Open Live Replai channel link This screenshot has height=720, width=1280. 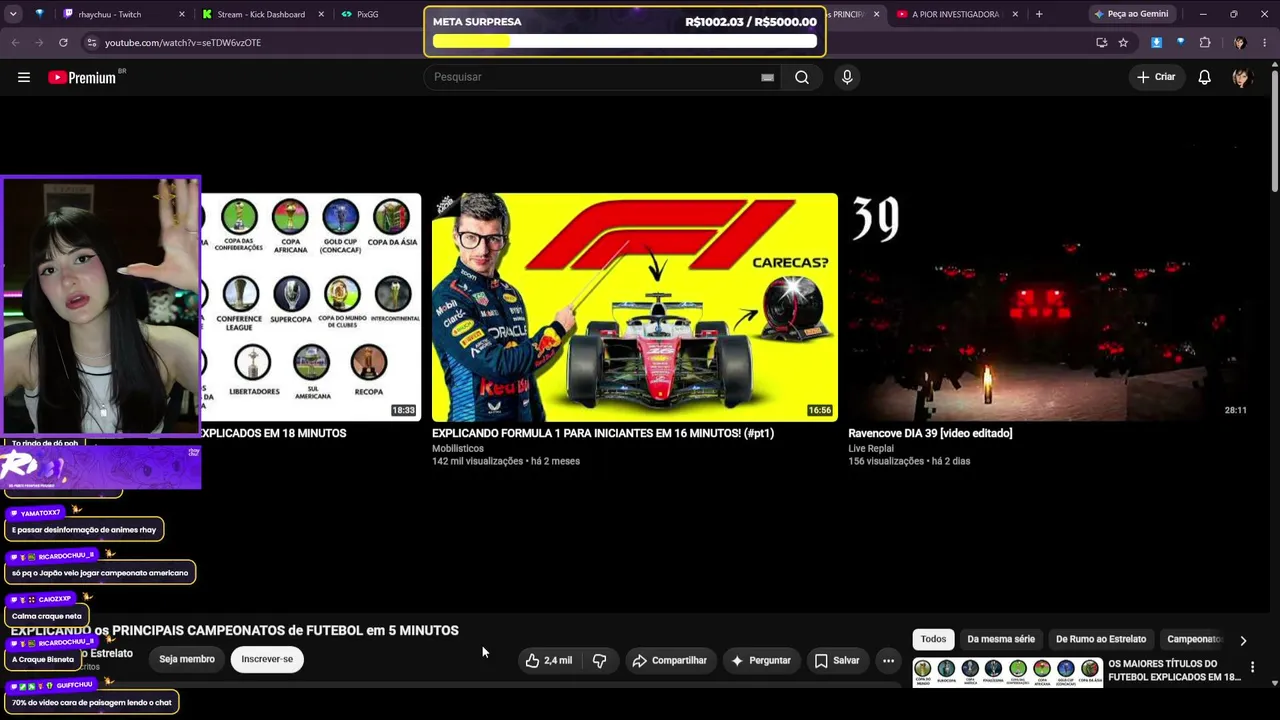(871, 448)
